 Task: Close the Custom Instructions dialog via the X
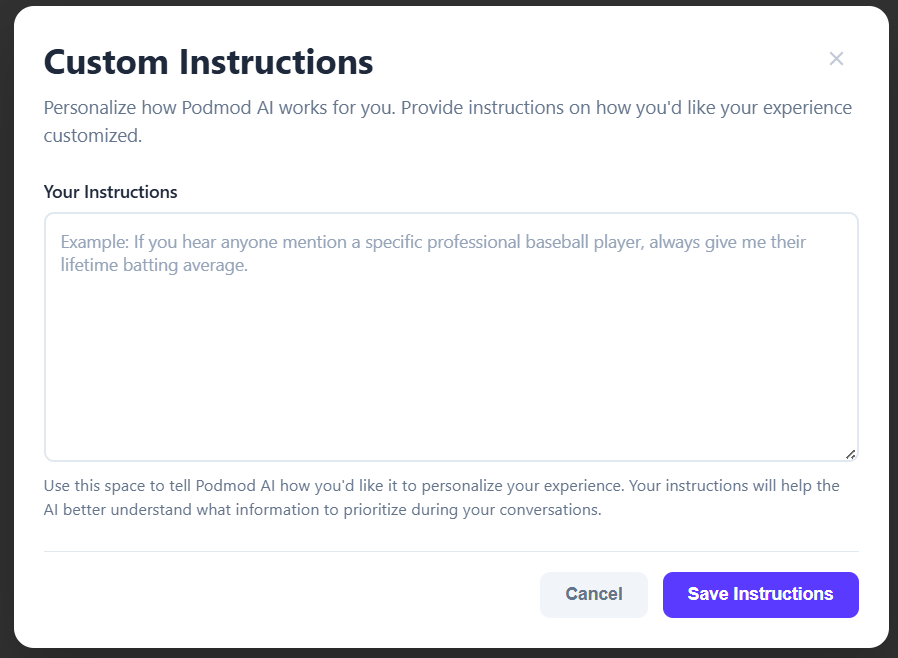[x=836, y=59]
